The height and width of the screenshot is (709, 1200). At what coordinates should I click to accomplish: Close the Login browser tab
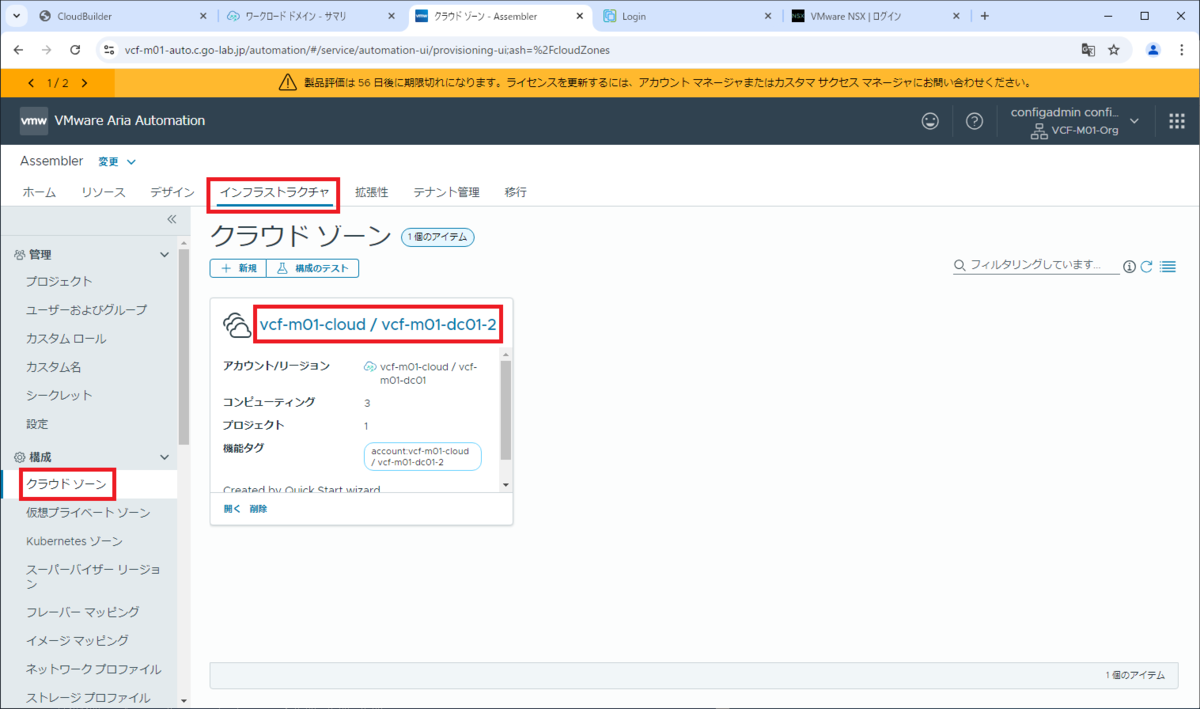tap(768, 16)
